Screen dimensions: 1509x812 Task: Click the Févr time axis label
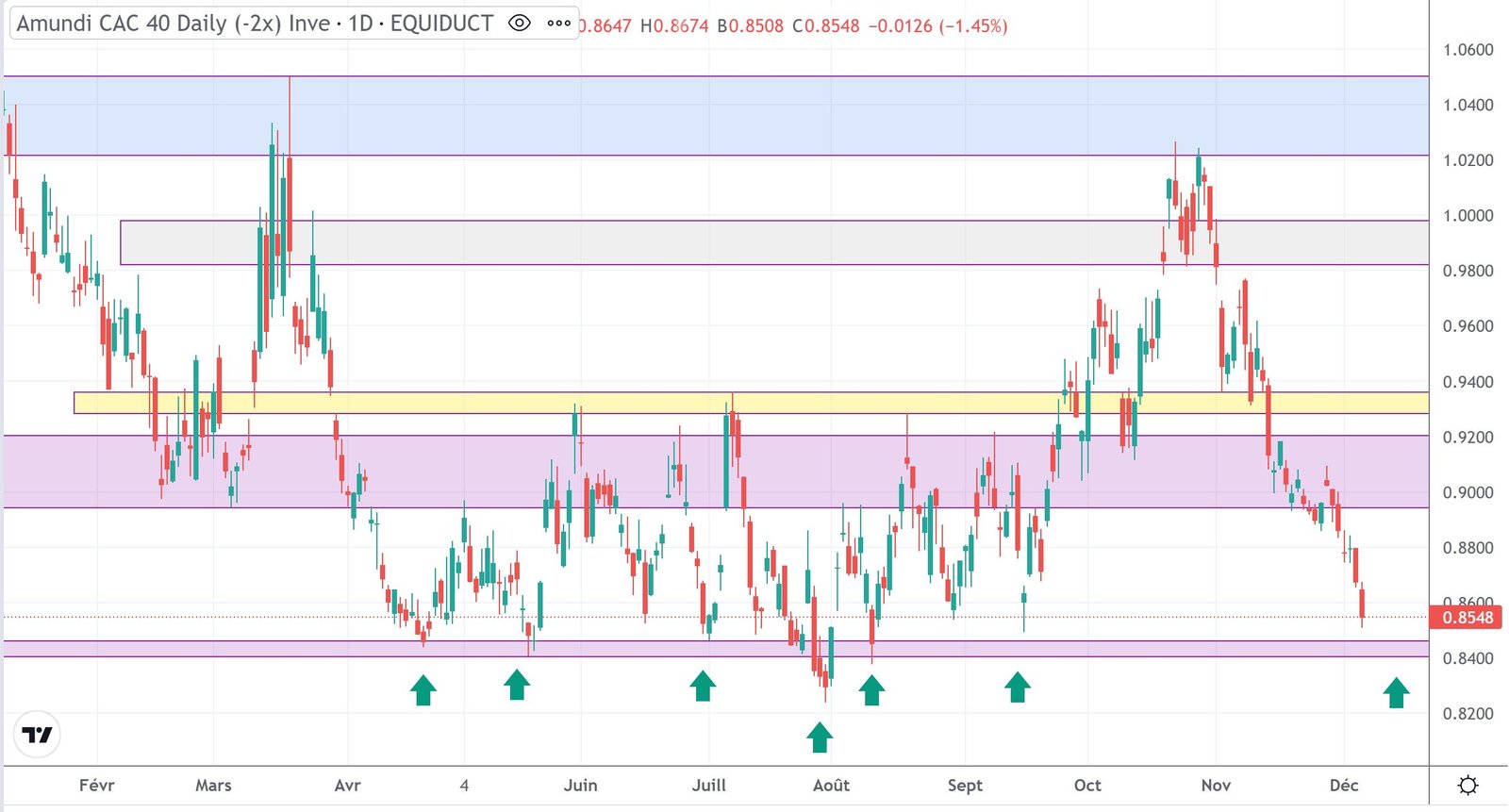coord(97,786)
